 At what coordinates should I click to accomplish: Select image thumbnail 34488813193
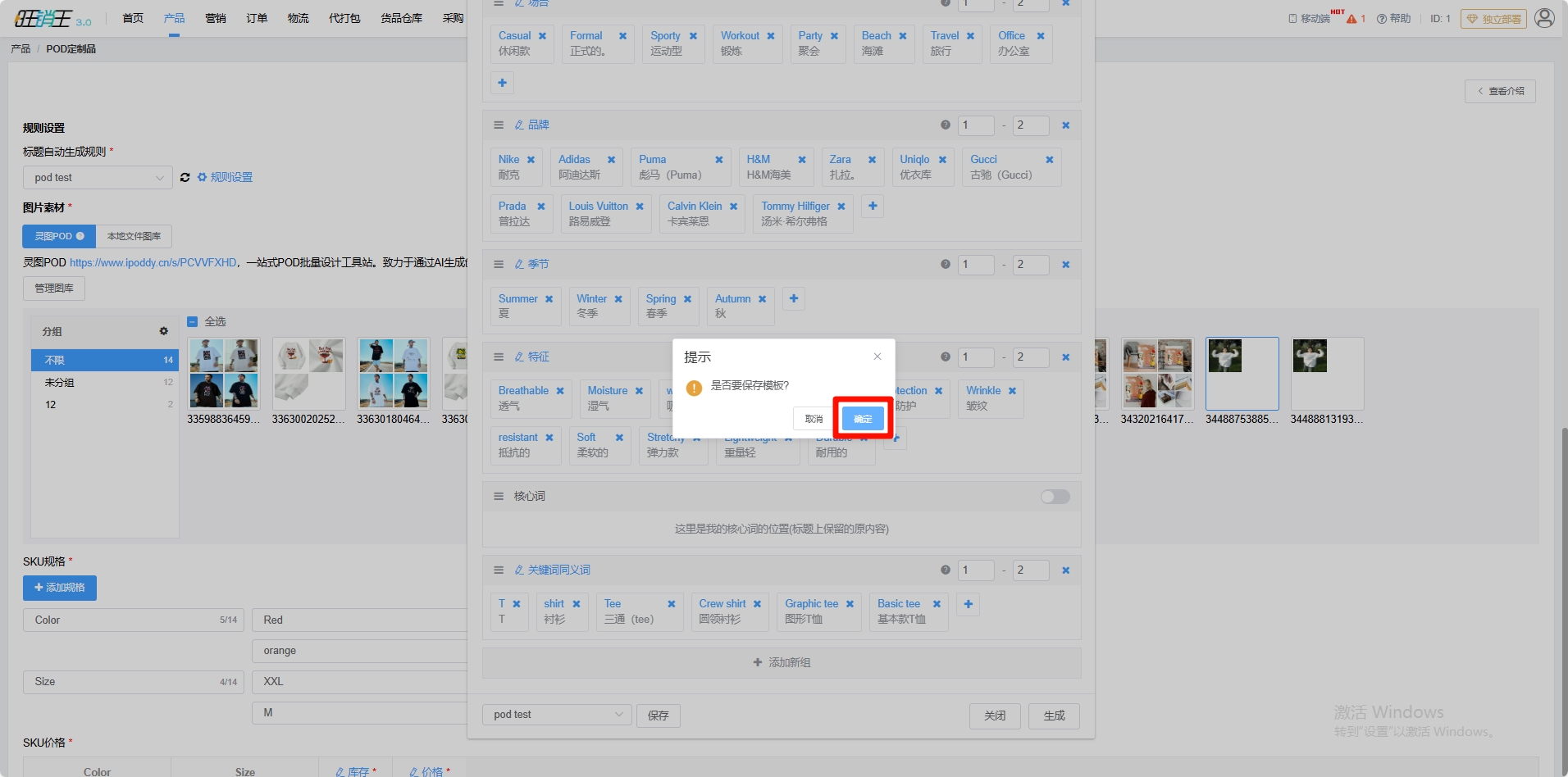(1326, 375)
